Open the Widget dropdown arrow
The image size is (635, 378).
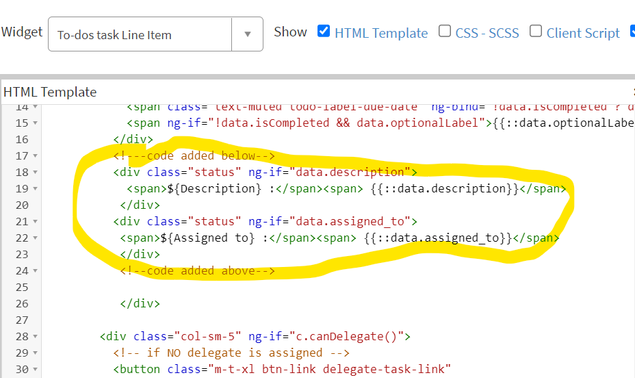point(247,34)
